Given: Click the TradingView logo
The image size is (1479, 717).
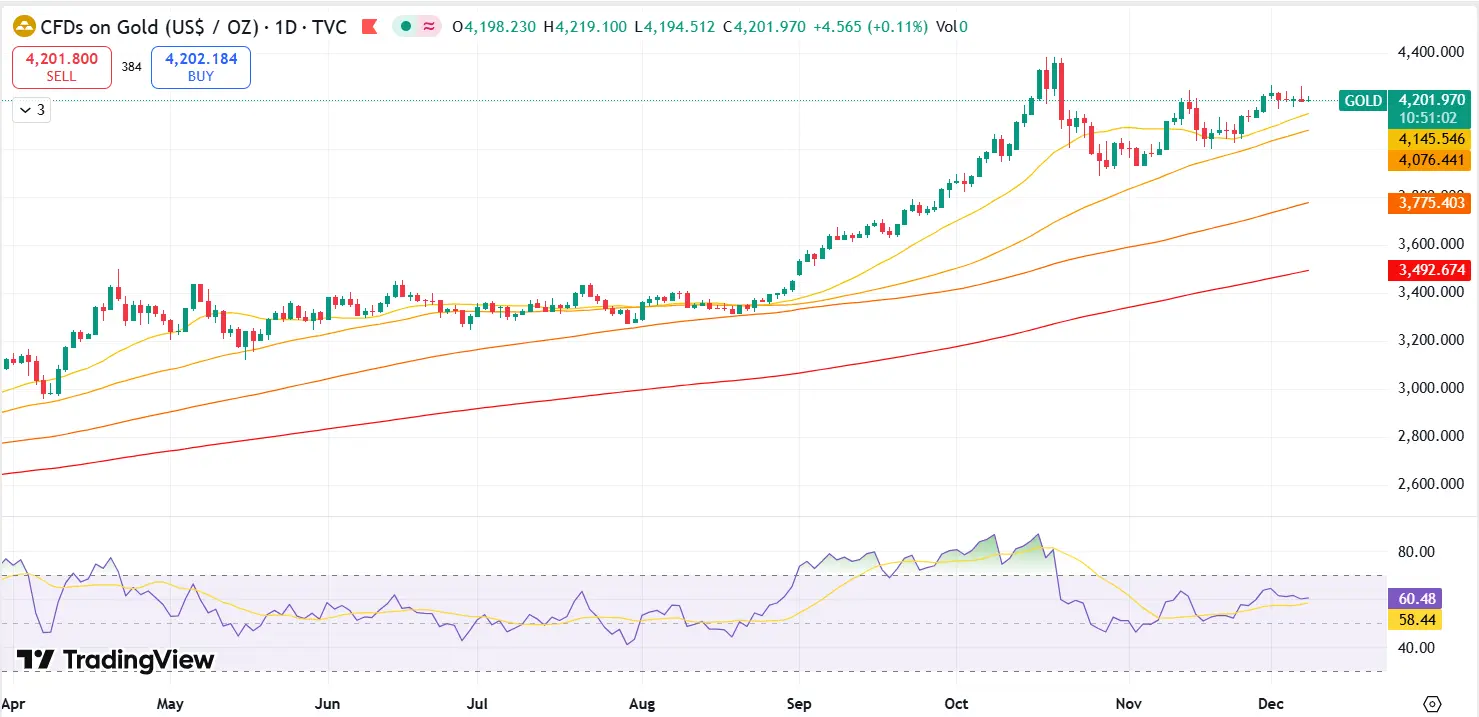Looking at the screenshot, I should coord(113,660).
